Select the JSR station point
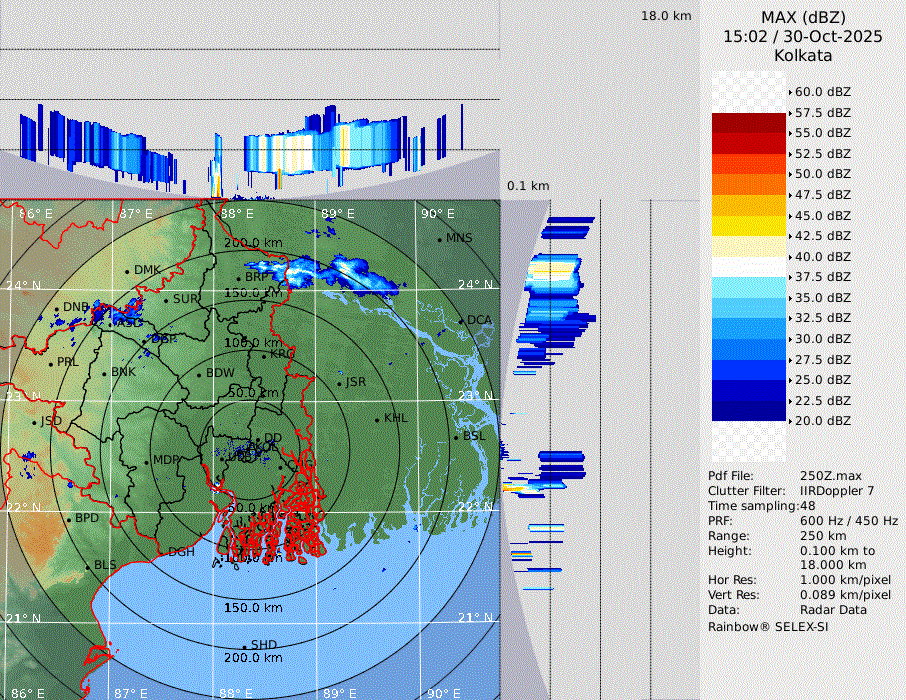This screenshot has height=700, width=906. [340, 383]
